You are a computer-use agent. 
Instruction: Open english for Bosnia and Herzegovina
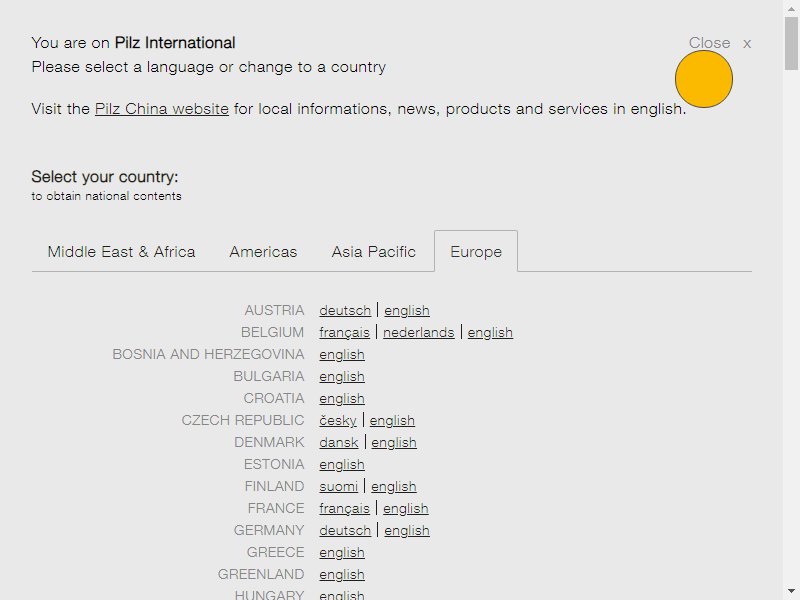coord(342,354)
